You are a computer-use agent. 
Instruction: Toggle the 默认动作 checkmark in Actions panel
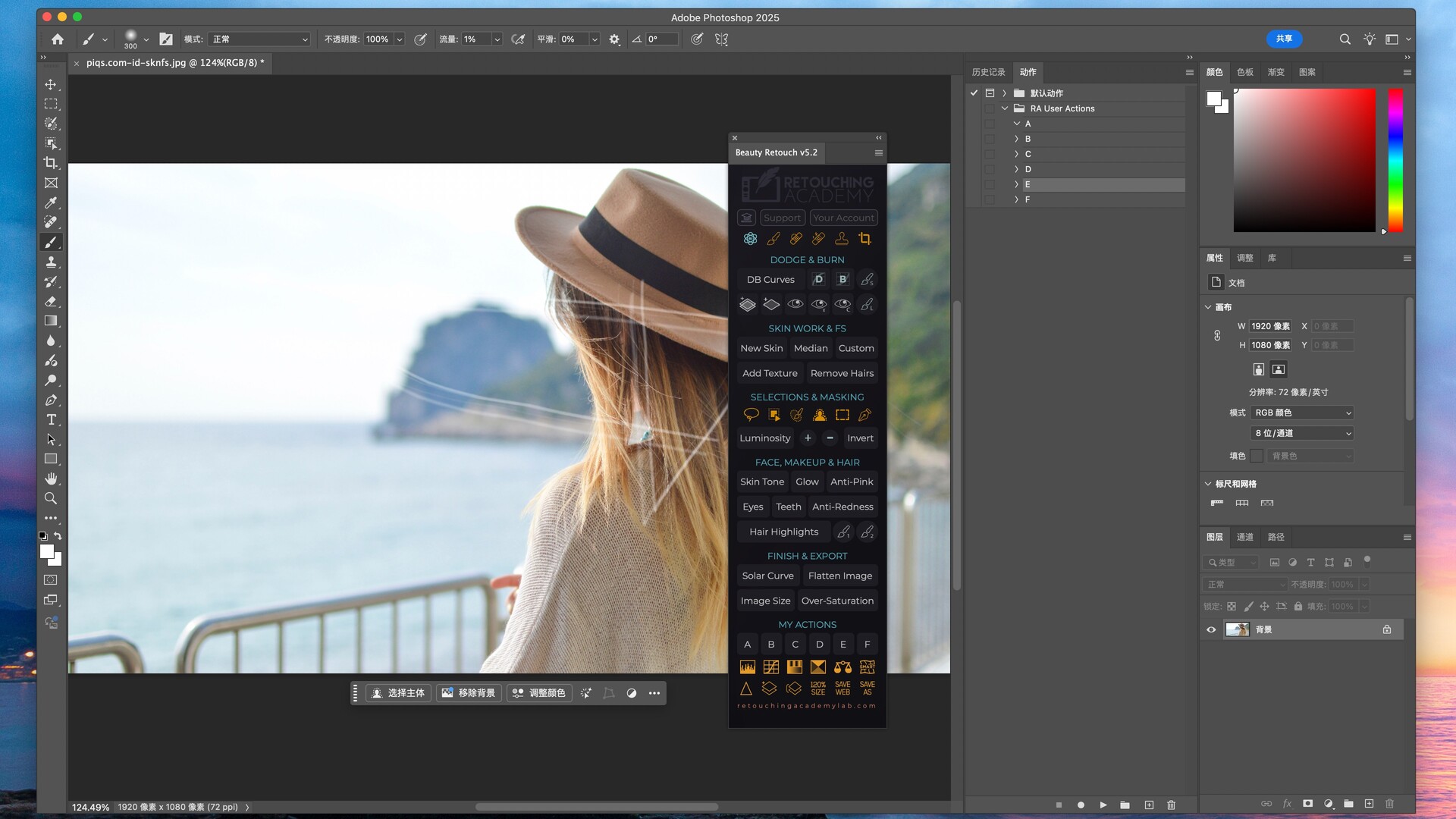[974, 93]
